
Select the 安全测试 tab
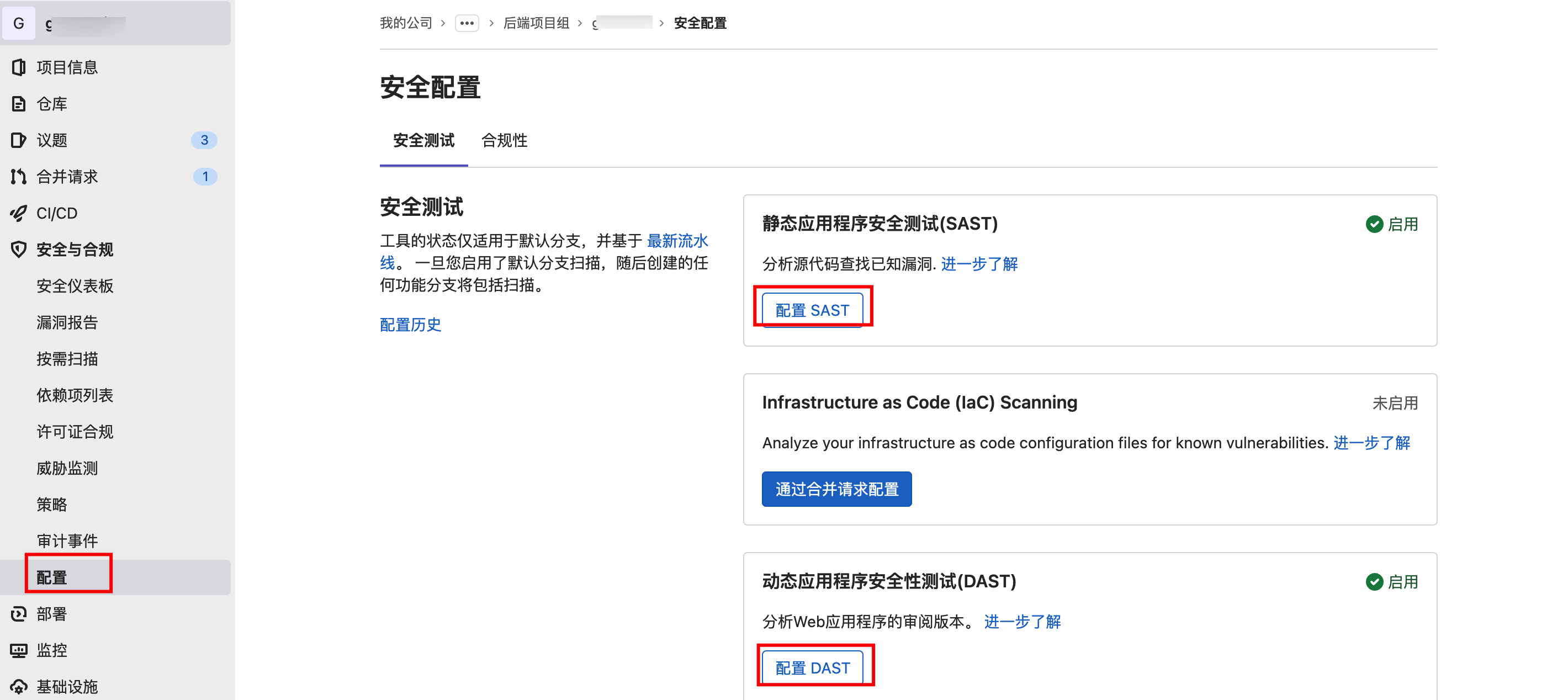[x=423, y=141]
